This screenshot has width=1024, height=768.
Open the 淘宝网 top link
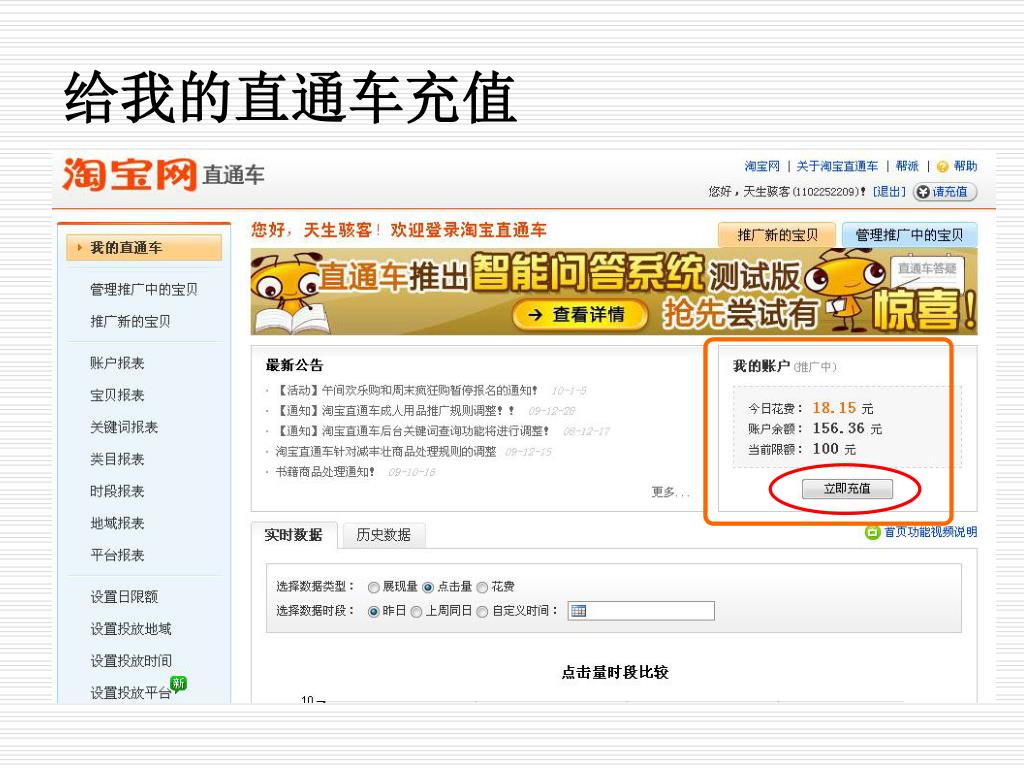(762, 167)
